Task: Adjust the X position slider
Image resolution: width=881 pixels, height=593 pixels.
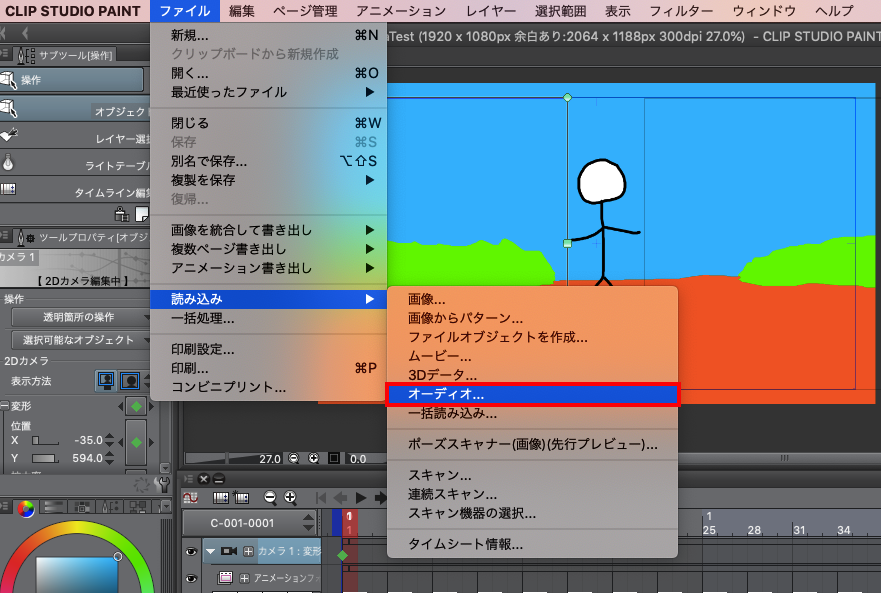Action: pyautogui.click(x=45, y=440)
